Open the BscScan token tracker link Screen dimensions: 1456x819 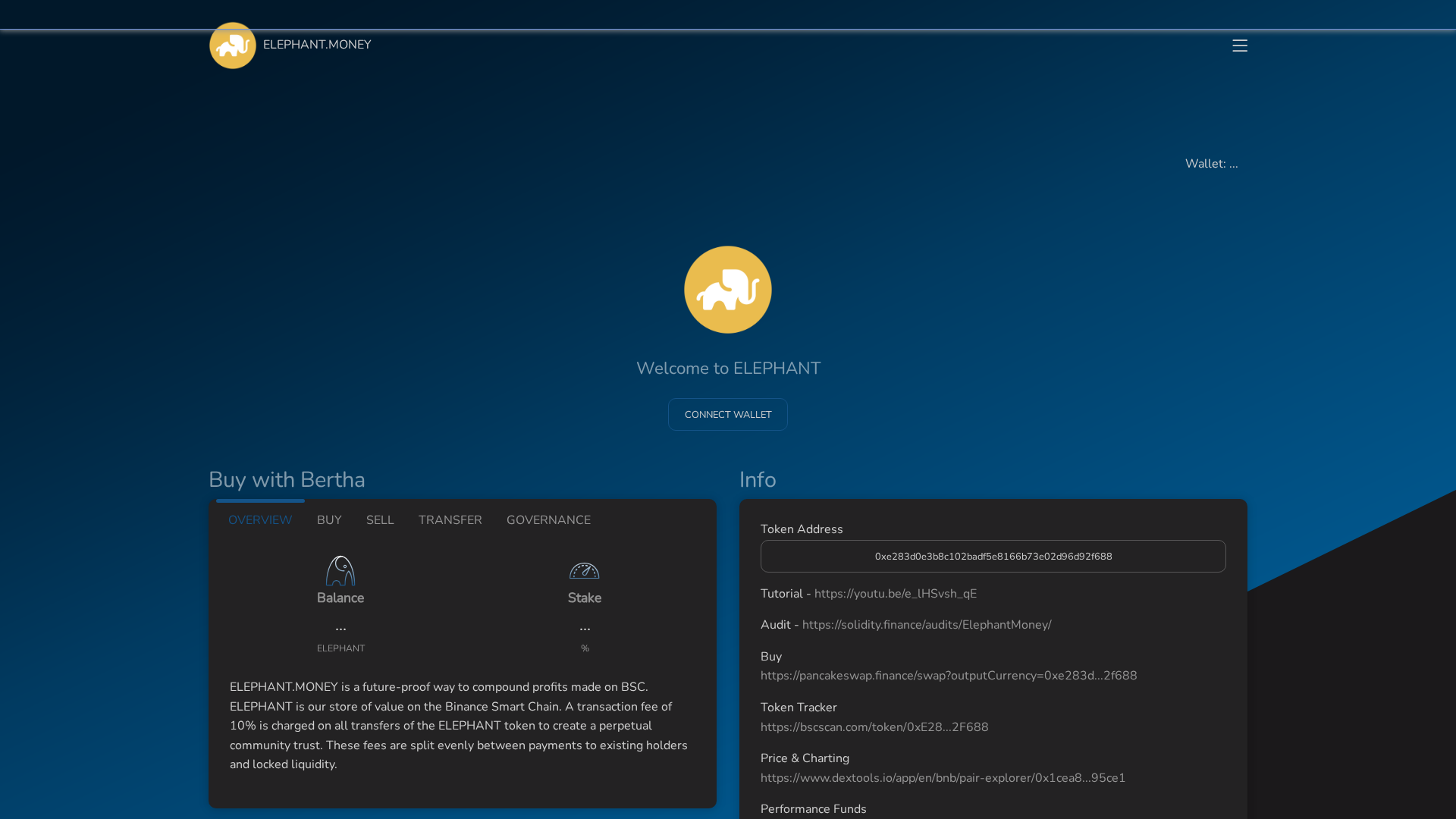click(874, 727)
